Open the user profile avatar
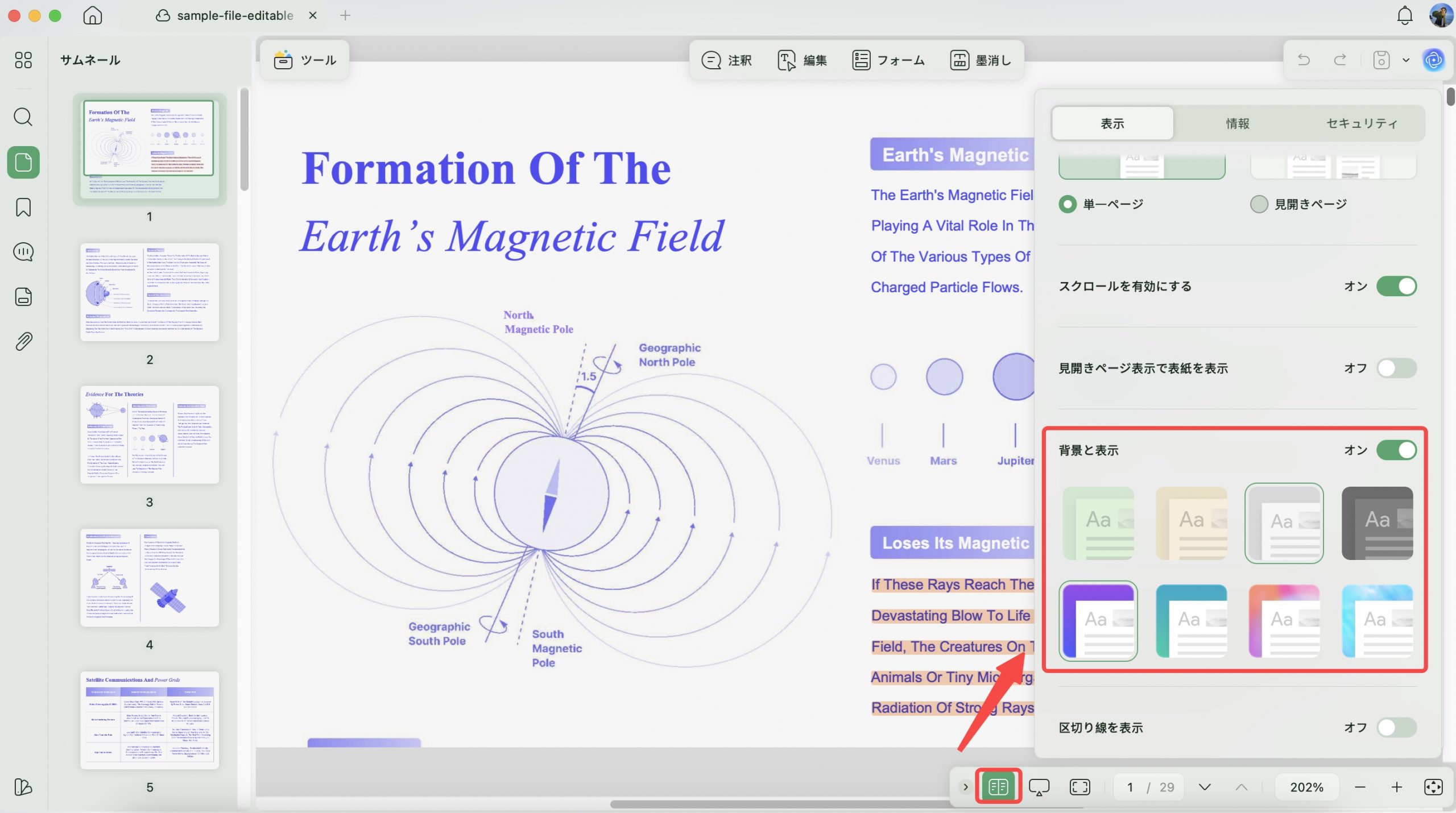 coord(1441,15)
